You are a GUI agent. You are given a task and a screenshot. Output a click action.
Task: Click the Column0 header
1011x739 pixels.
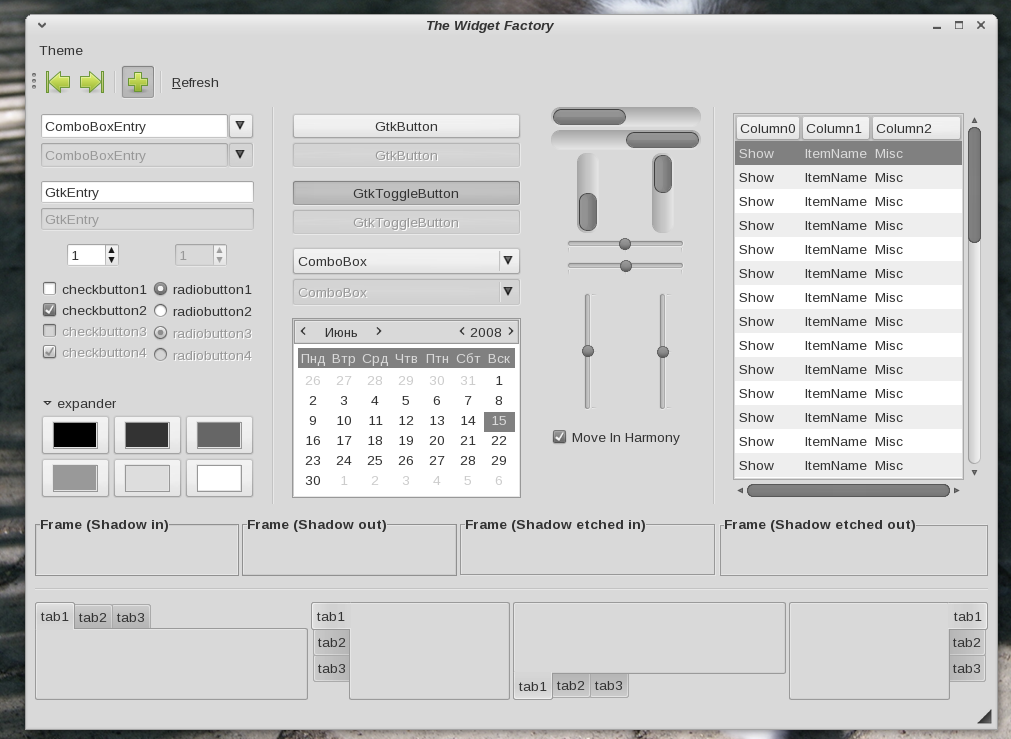767,128
